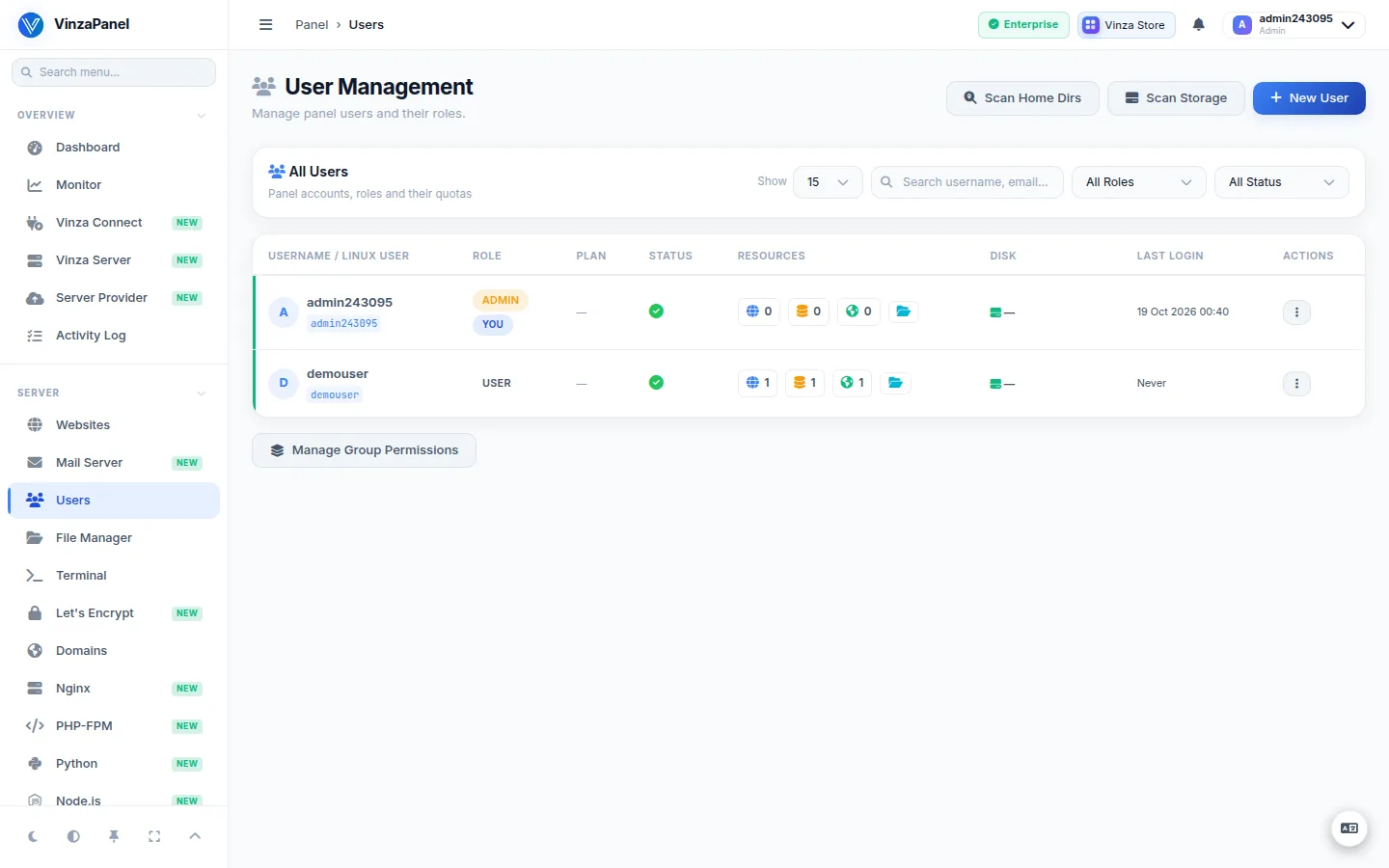1389x868 pixels.
Task: Click the Let's Encrypt lock icon
Action: [x=35, y=613]
